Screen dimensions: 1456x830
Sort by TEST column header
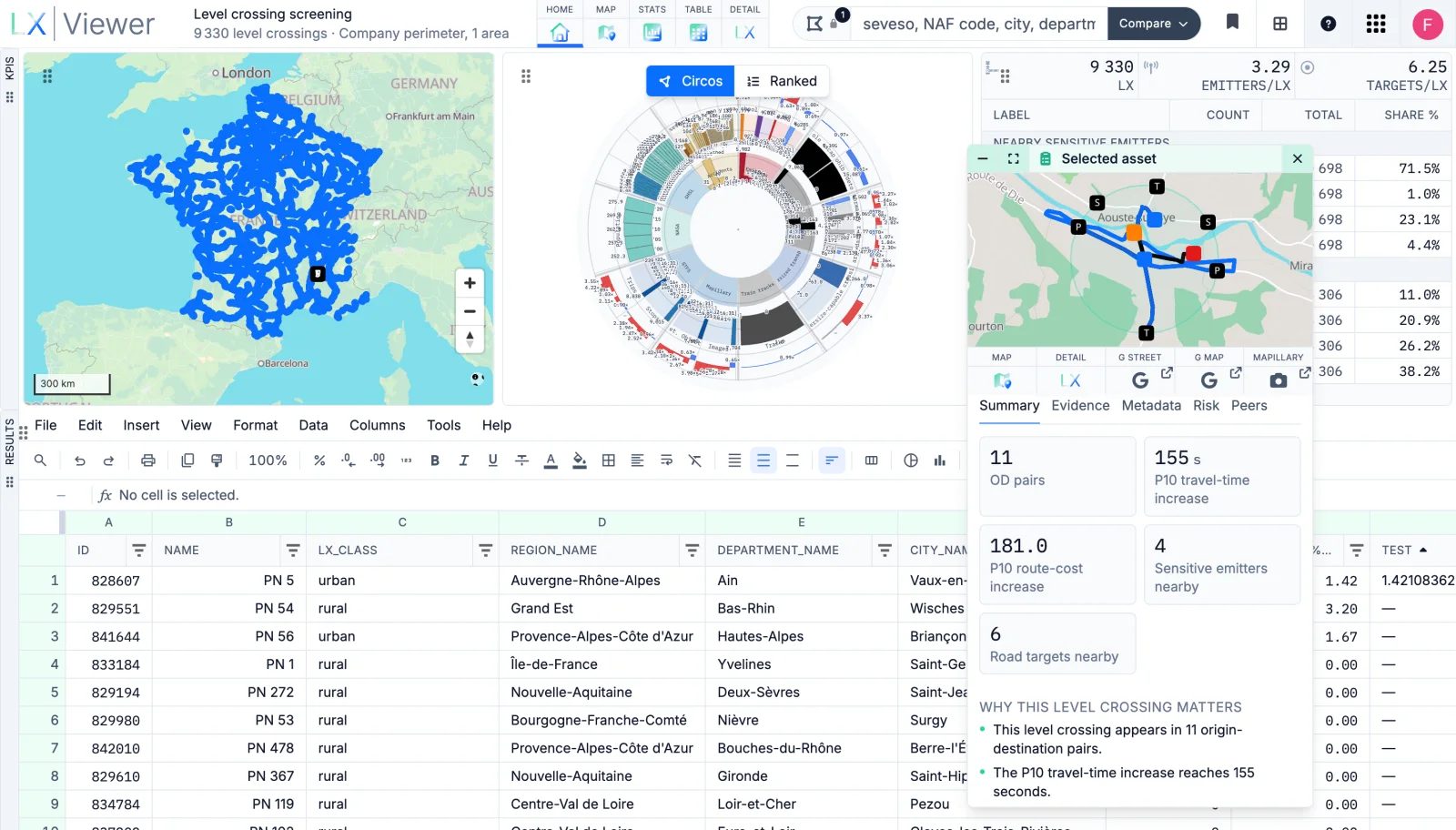1405,551
